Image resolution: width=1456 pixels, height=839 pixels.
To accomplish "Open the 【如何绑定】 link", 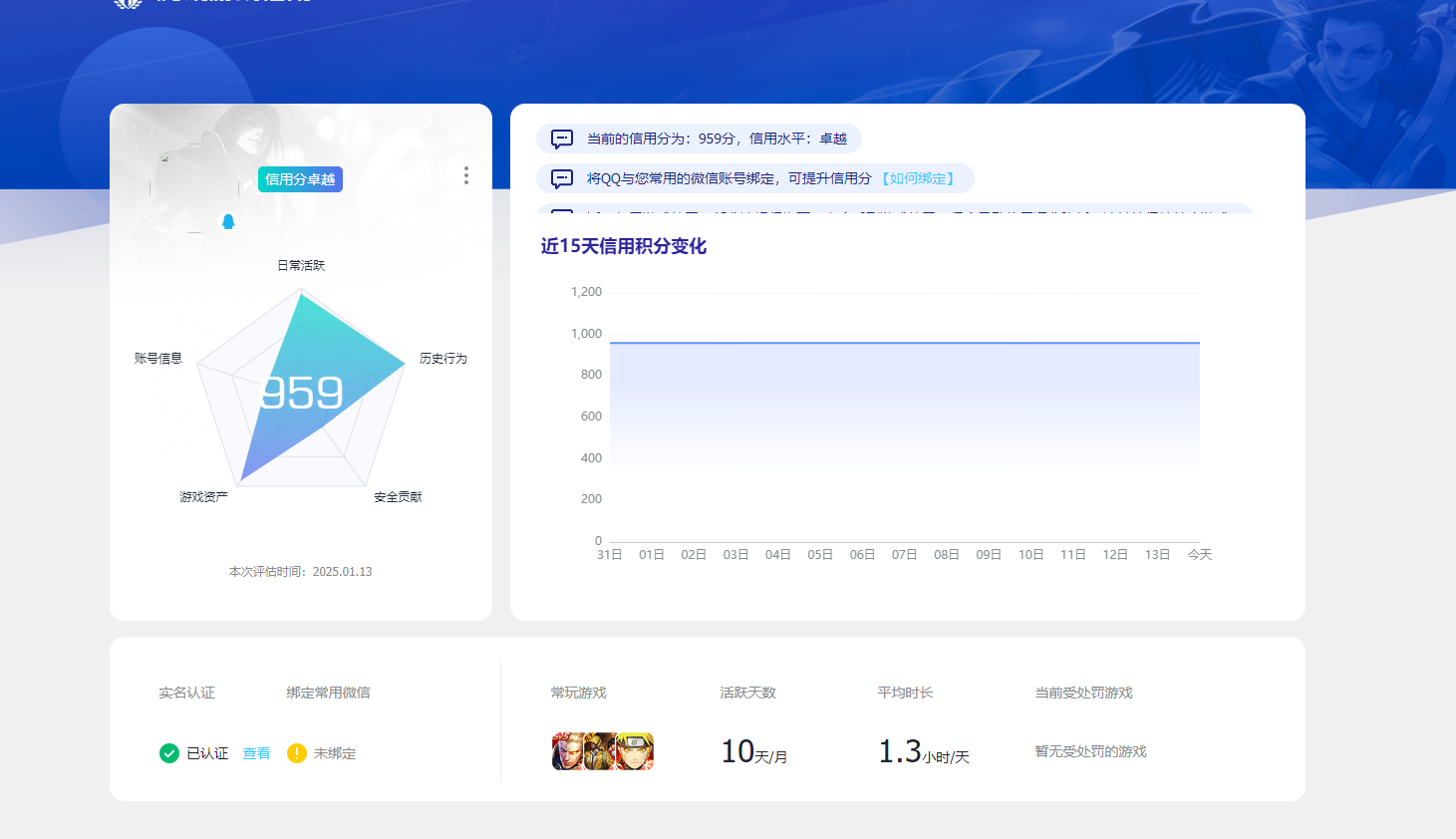I will [918, 178].
